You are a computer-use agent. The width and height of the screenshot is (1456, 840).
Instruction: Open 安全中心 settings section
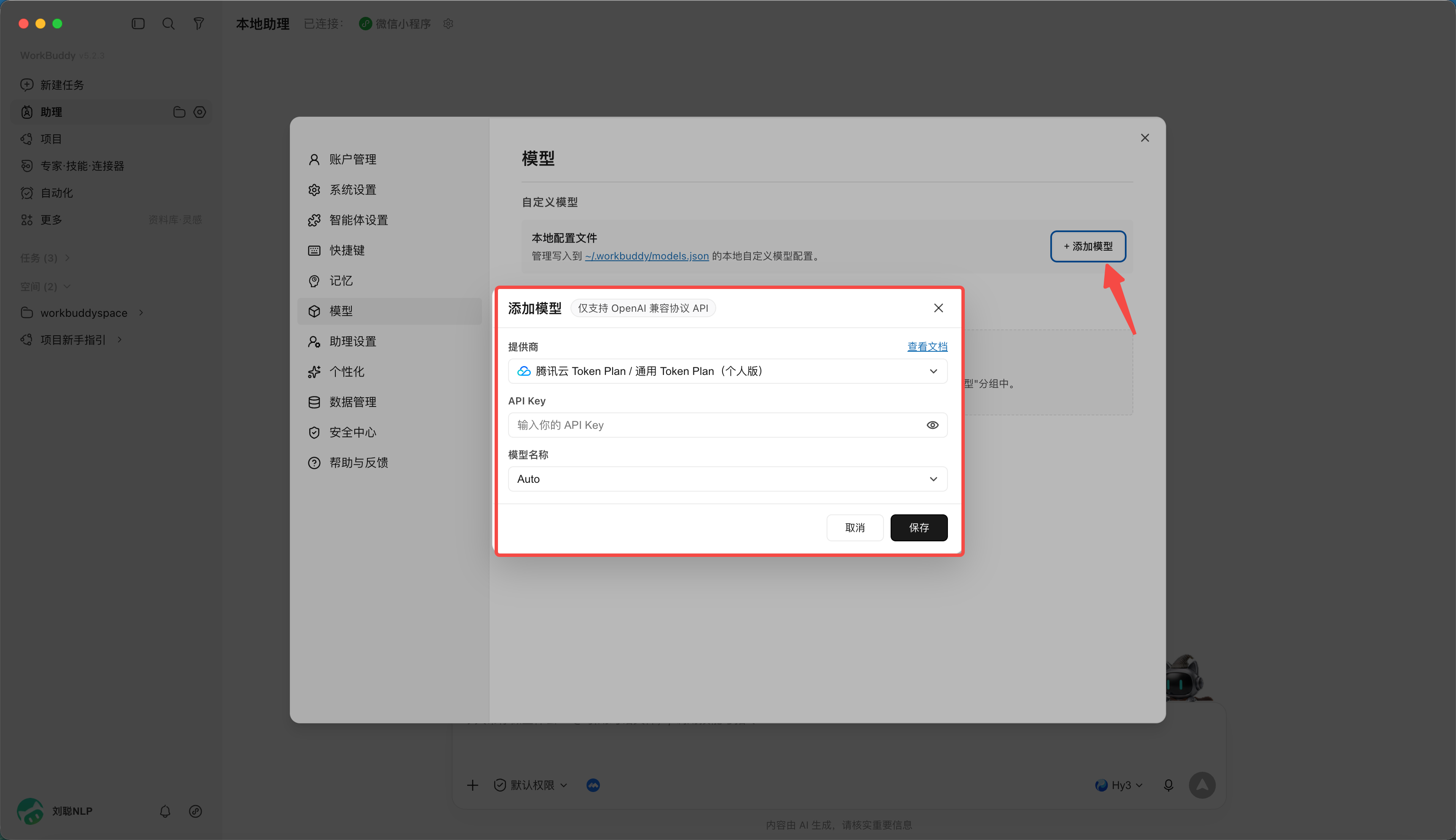(390, 432)
